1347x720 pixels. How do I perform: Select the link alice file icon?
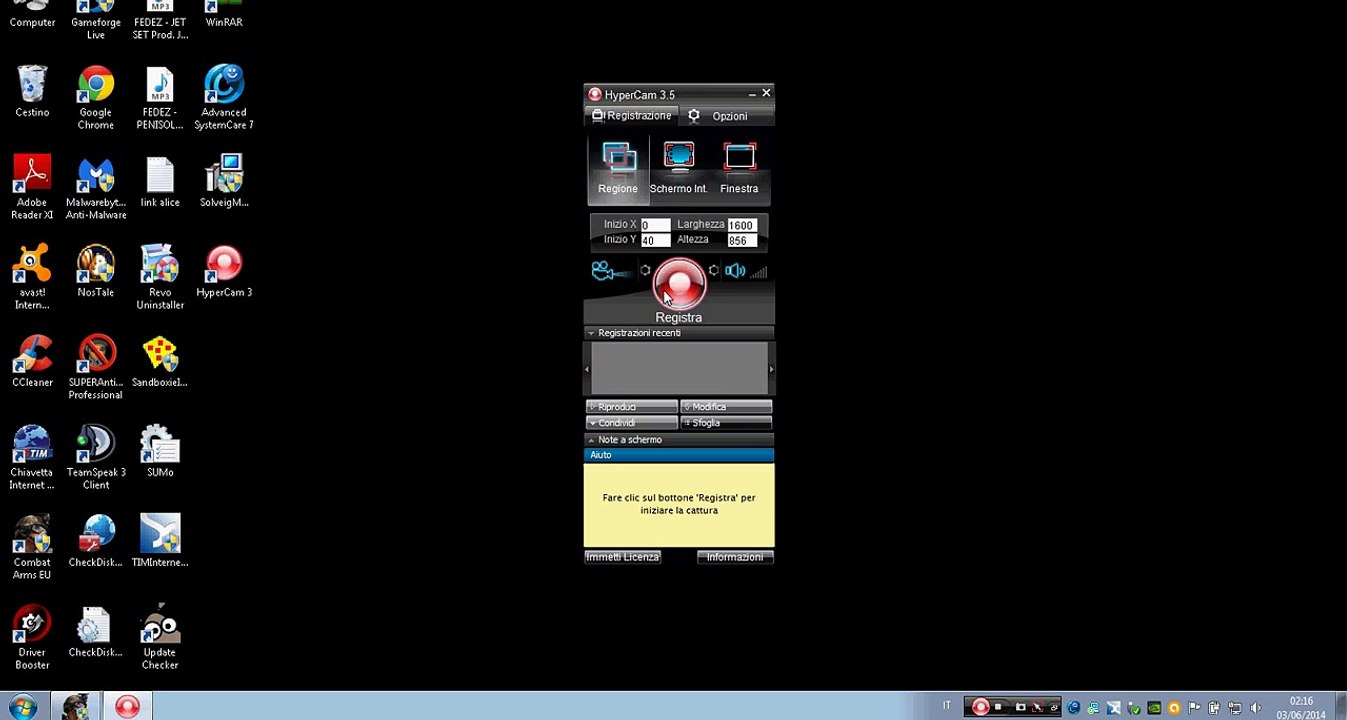tap(160, 182)
